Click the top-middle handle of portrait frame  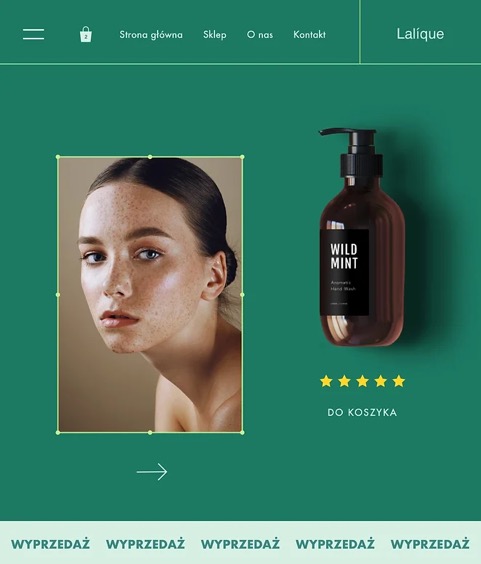click(150, 157)
